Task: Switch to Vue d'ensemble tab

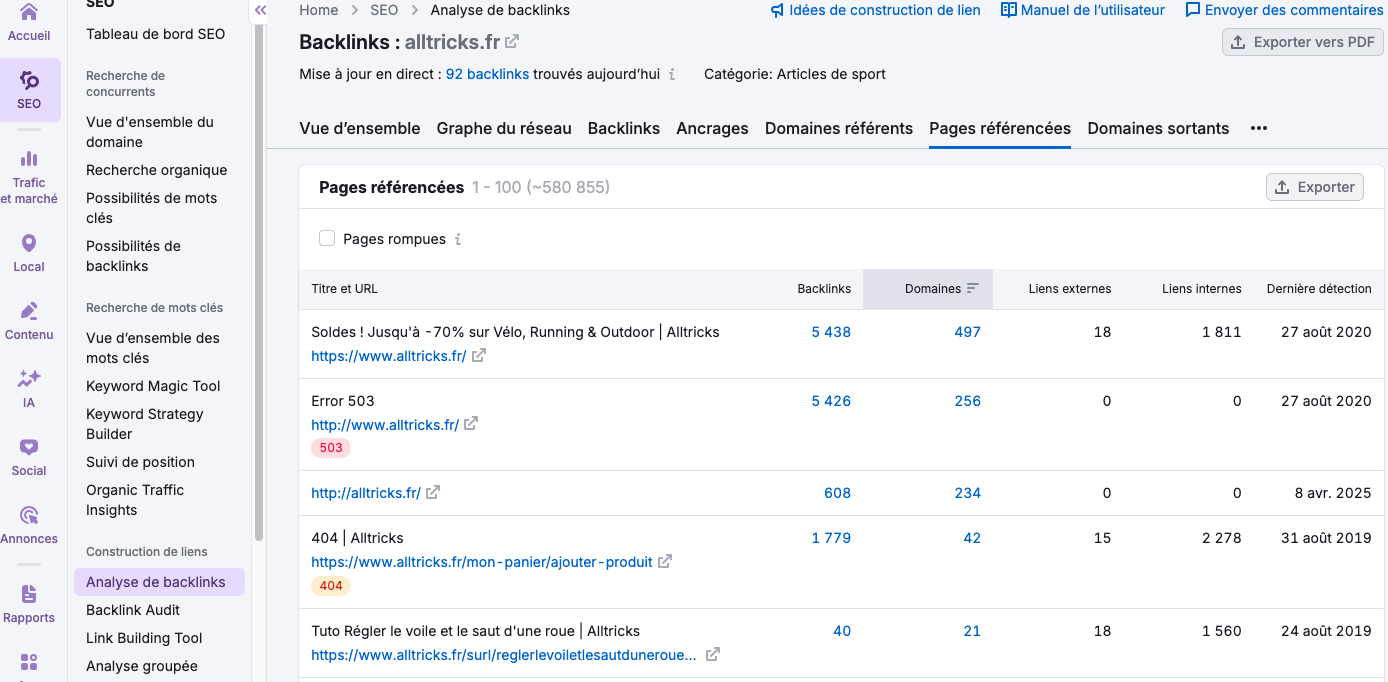Action: click(x=360, y=128)
